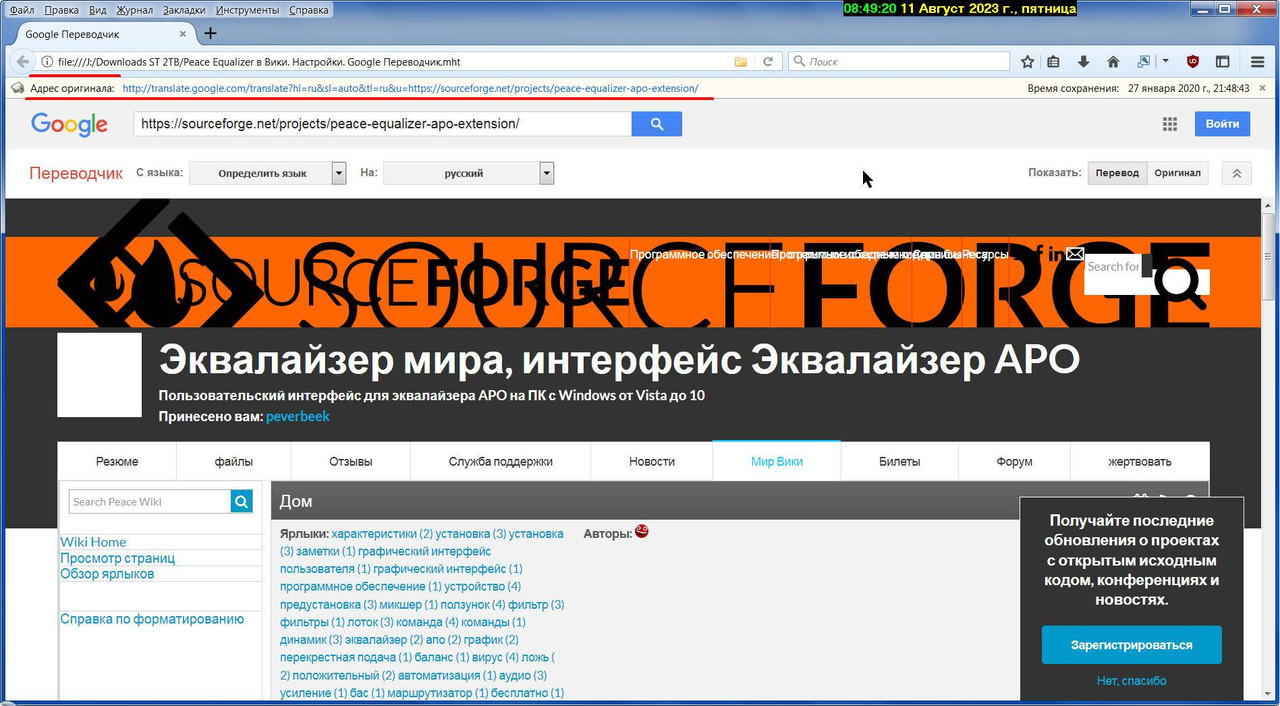Open жертвовать tab

[1139, 461]
